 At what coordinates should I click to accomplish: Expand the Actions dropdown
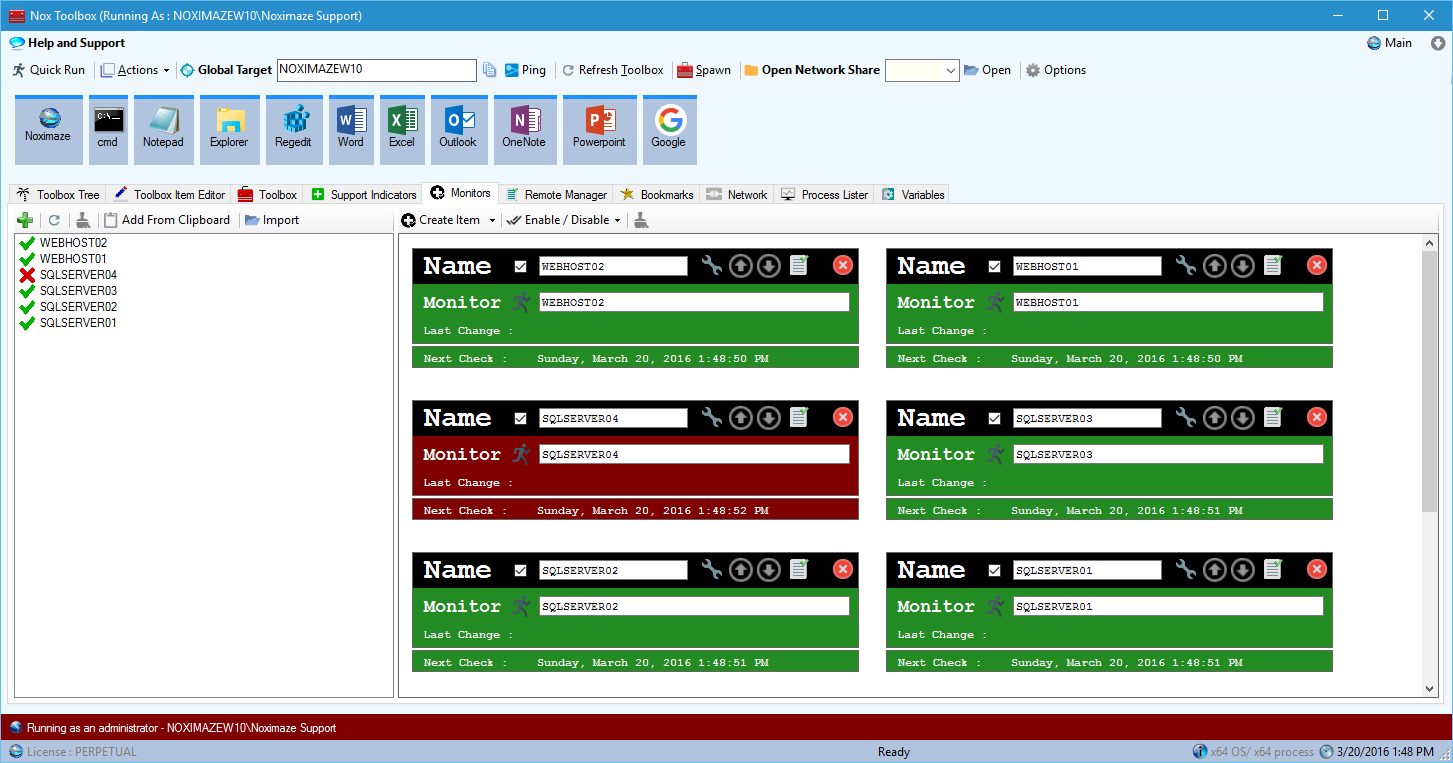(x=136, y=69)
